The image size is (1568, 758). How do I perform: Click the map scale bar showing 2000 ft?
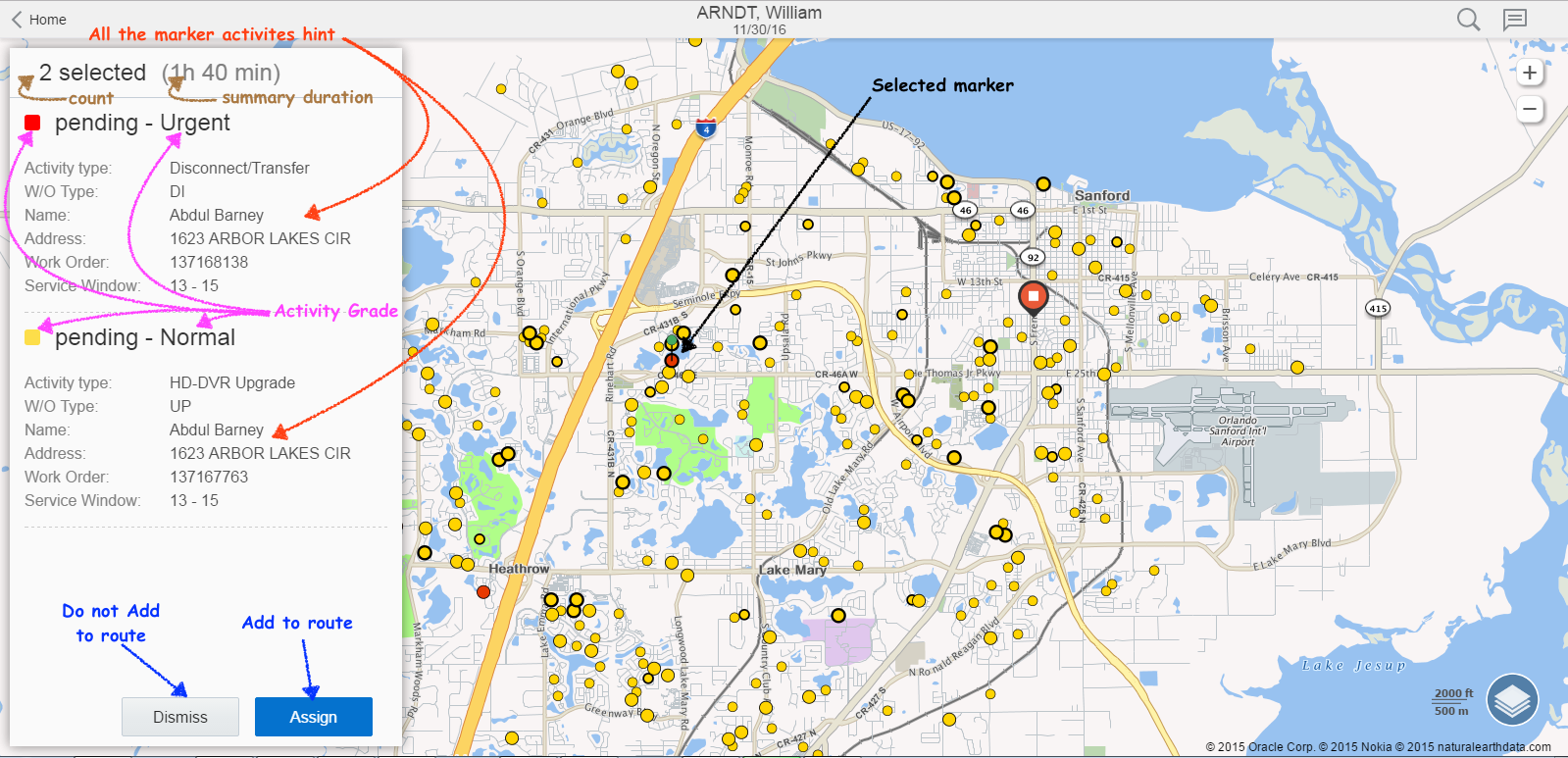tap(1453, 701)
